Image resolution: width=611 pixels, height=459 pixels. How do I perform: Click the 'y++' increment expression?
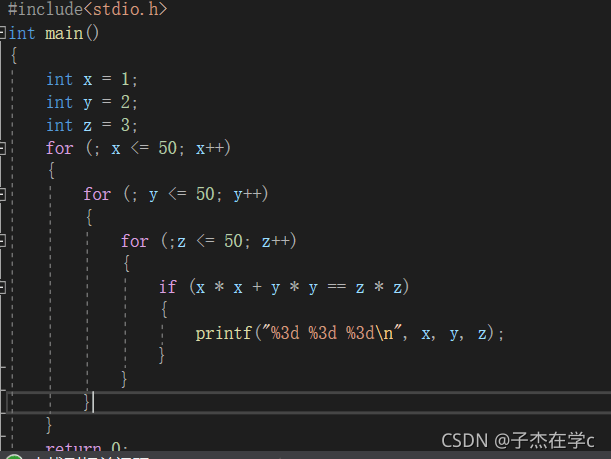point(248,194)
